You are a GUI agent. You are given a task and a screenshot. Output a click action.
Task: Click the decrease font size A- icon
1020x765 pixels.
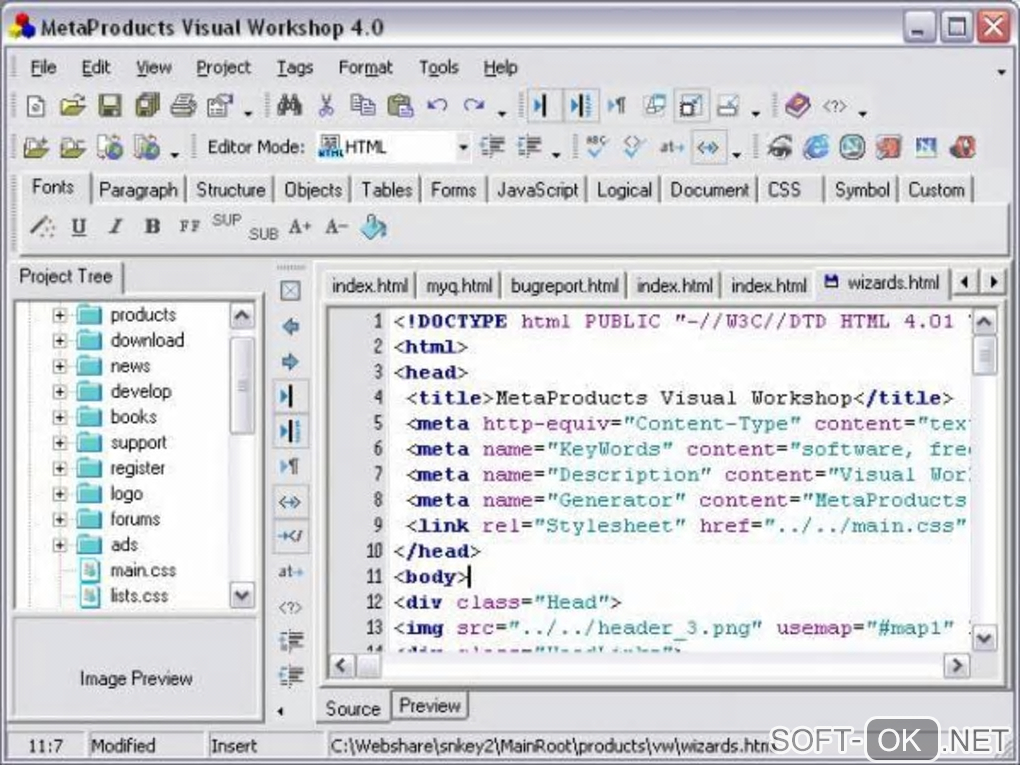(336, 226)
